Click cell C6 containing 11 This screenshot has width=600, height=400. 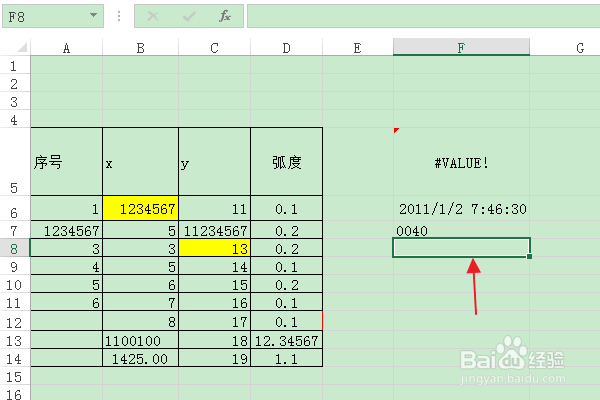(x=214, y=209)
